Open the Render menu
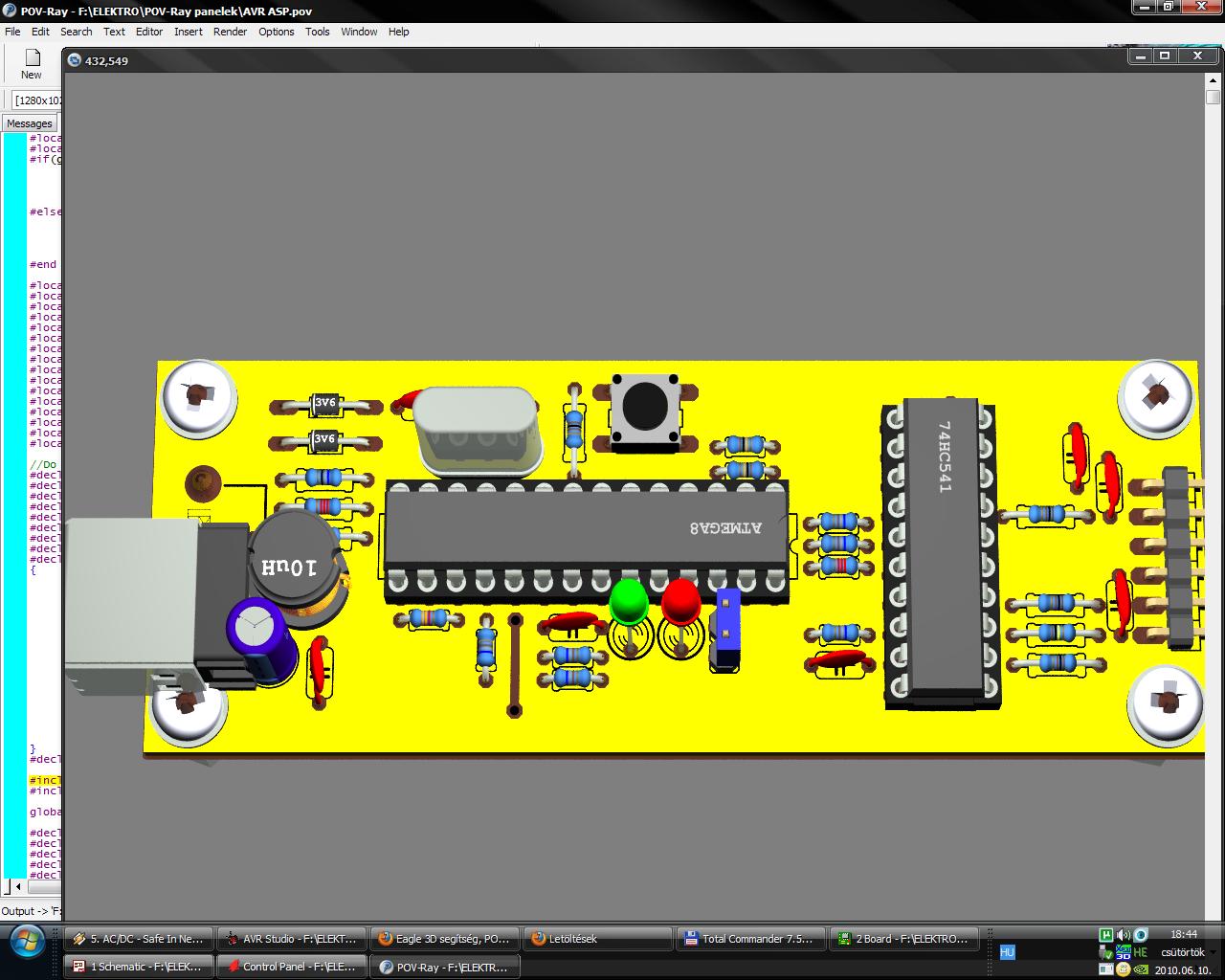Image resolution: width=1225 pixels, height=980 pixels. tap(231, 32)
